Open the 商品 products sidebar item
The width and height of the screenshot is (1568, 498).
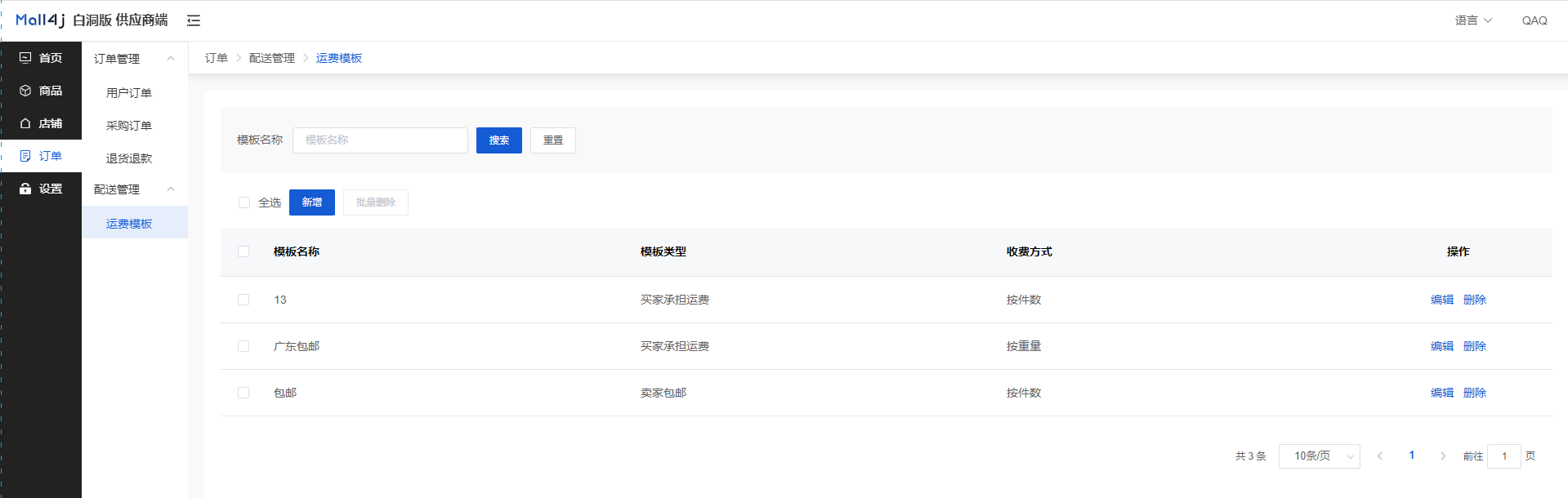[41, 91]
